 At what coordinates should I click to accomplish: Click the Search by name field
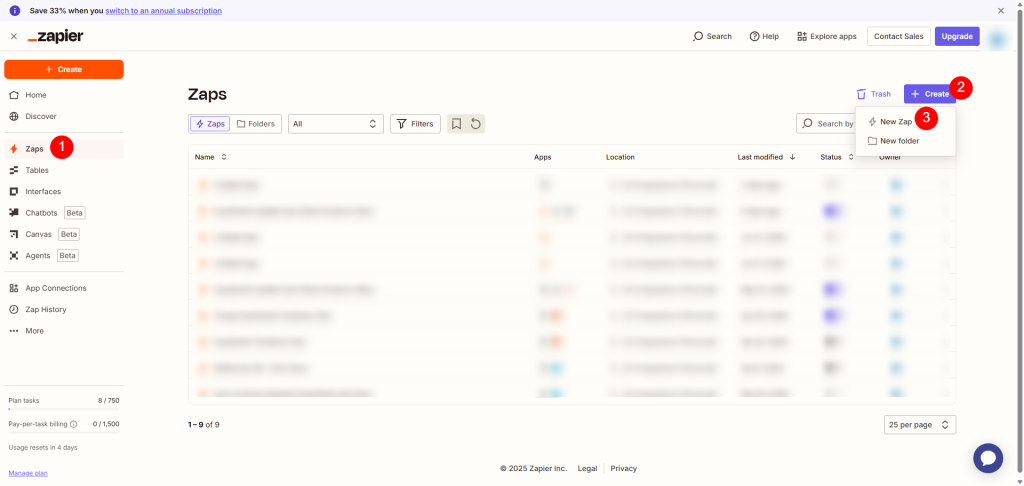(830, 124)
